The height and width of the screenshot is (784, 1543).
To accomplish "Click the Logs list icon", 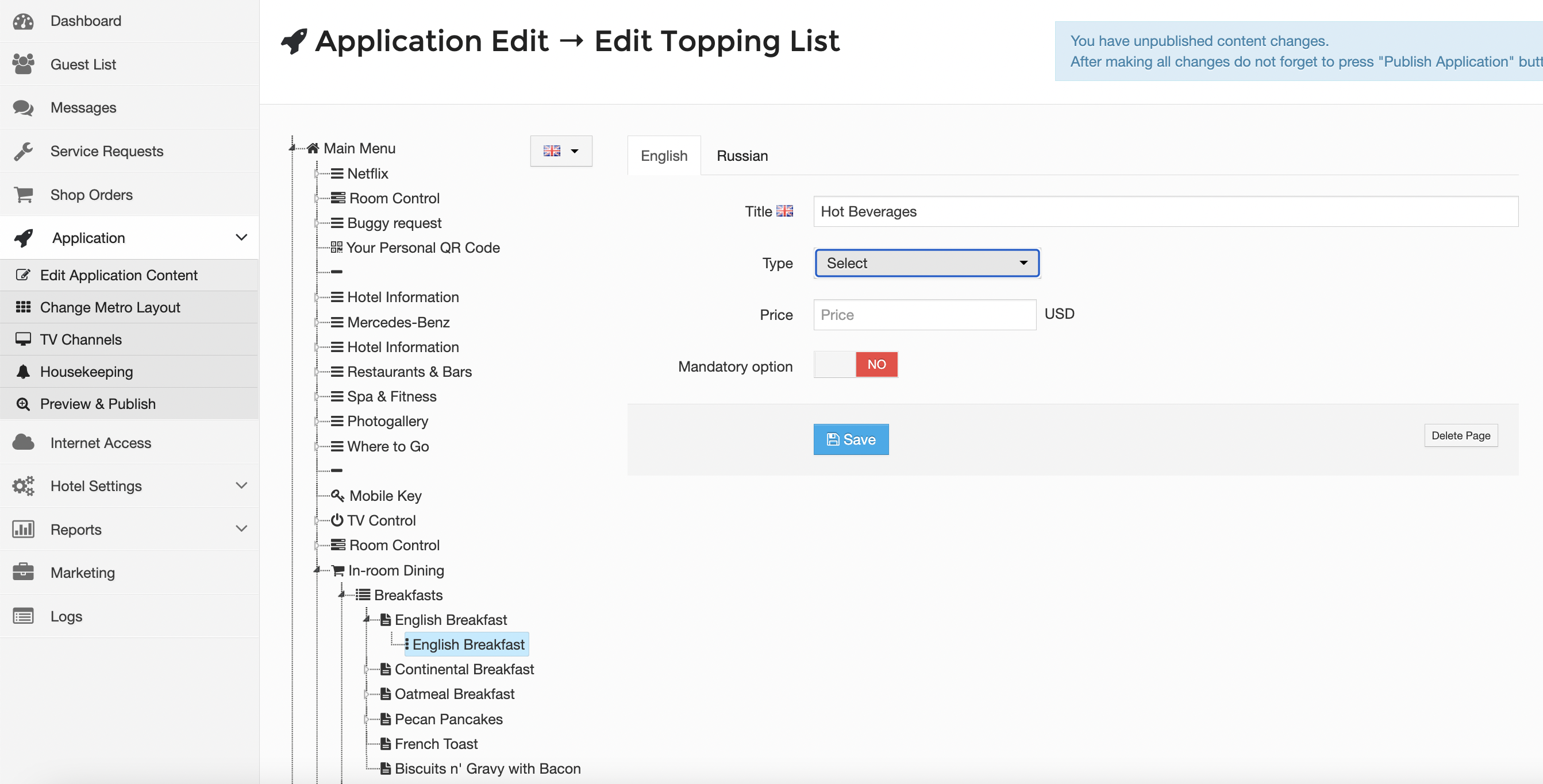I will point(24,616).
